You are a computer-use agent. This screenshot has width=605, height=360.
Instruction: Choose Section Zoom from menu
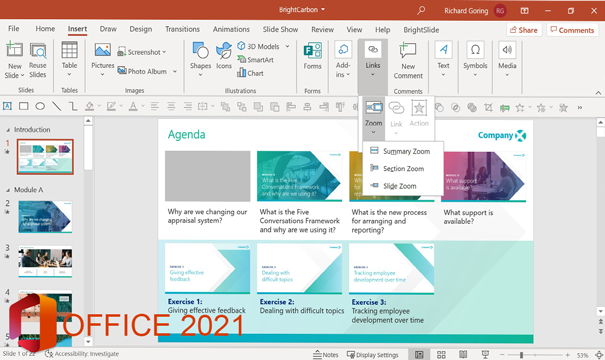pos(403,169)
